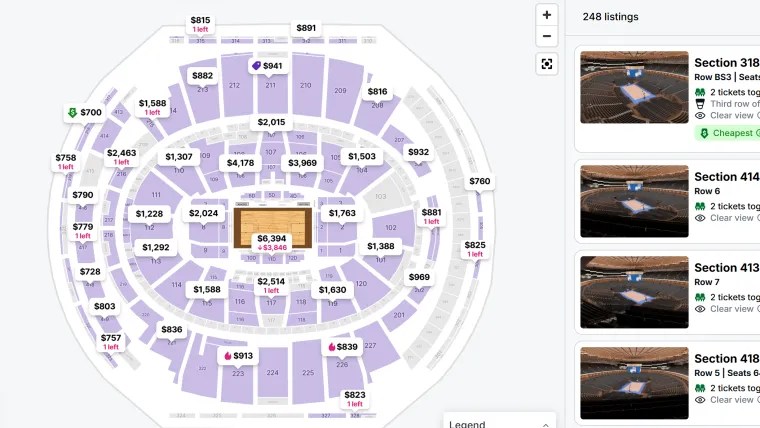The height and width of the screenshot is (428, 760).
Task: Click the $6,394 courtside price bubble
Action: click(x=272, y=239)
